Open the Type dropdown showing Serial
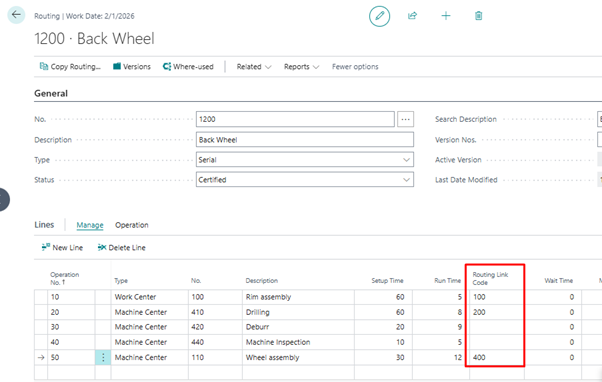Image resolution: width=602 pixels, height=382 pixels. (305, 160)
